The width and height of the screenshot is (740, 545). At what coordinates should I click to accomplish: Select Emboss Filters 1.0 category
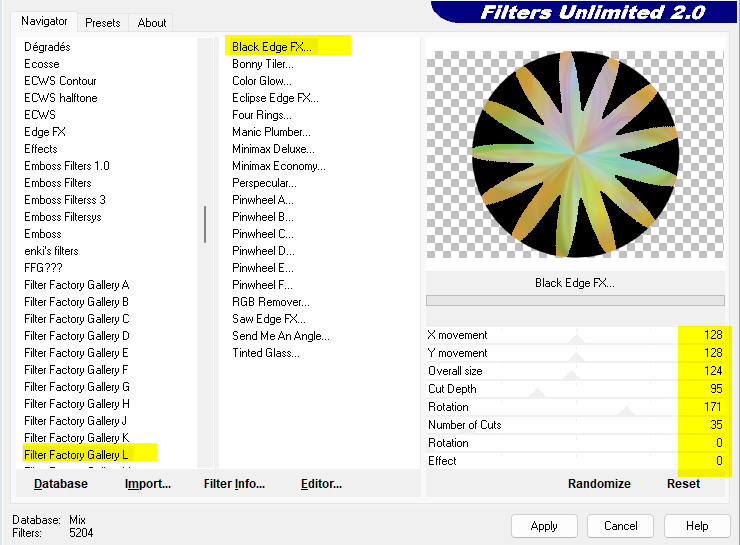[67, 166]
